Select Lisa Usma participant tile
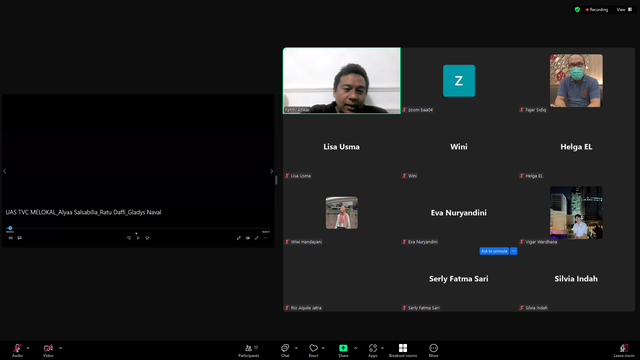This screenshot has height=360, width=640. pyautogui.click(x=342, y=147)
